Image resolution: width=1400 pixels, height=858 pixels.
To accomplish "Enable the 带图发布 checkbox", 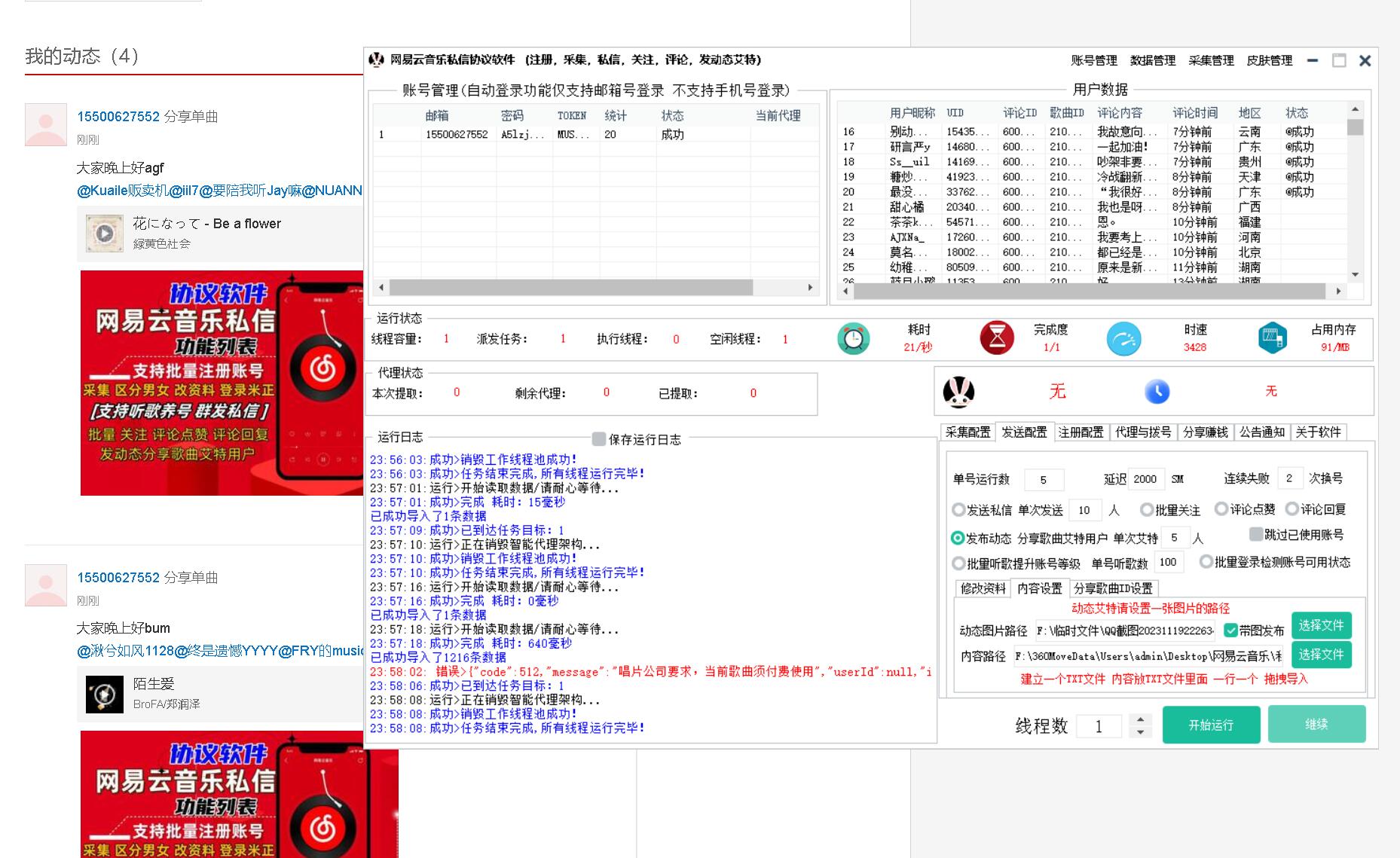I will click(x=1231, y=631).
